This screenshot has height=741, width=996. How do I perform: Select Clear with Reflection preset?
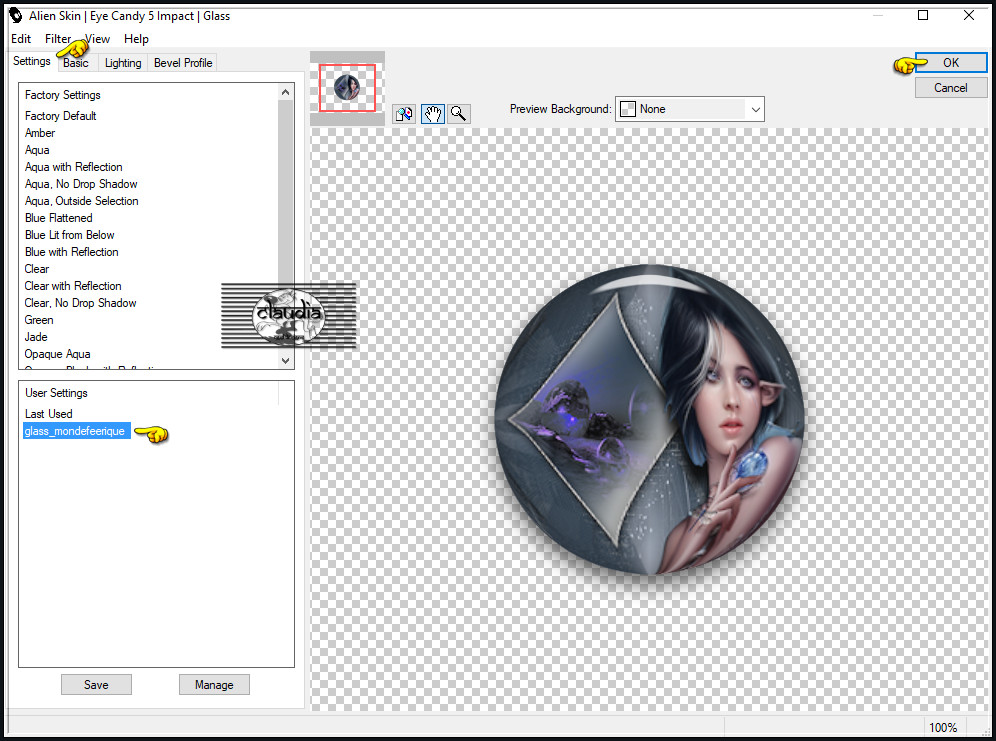coord(72,286)
